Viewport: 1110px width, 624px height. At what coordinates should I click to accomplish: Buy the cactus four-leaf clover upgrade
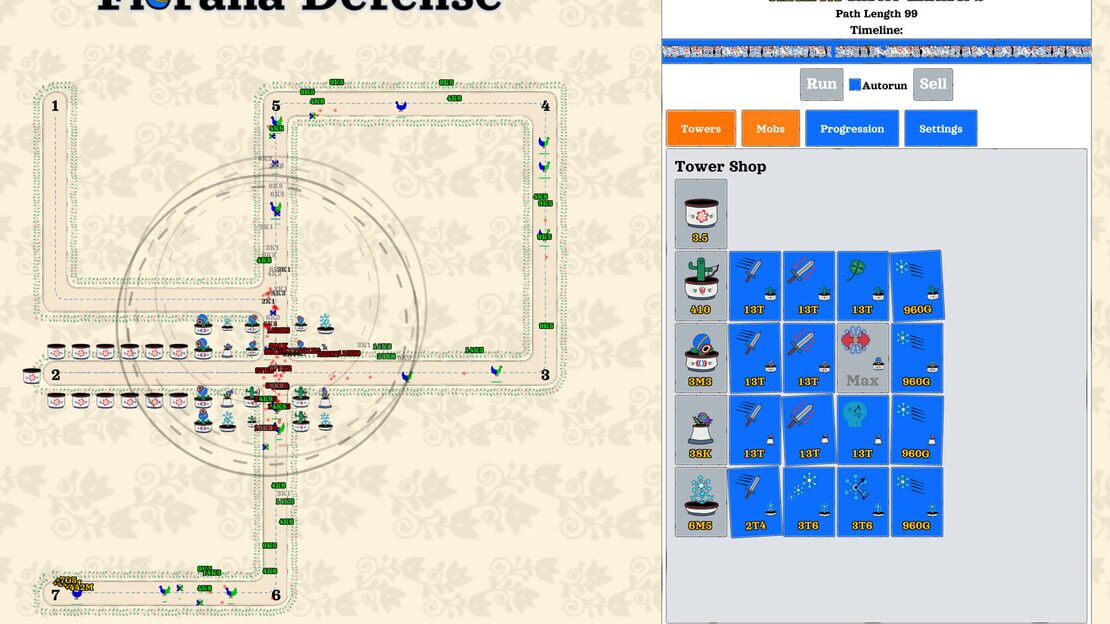pyautogui.click(x=862, y=285)
